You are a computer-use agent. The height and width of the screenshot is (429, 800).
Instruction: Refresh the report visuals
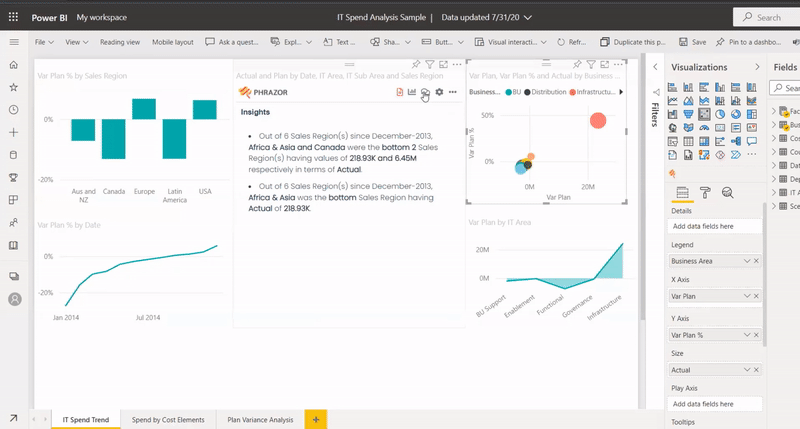(571, 42)
